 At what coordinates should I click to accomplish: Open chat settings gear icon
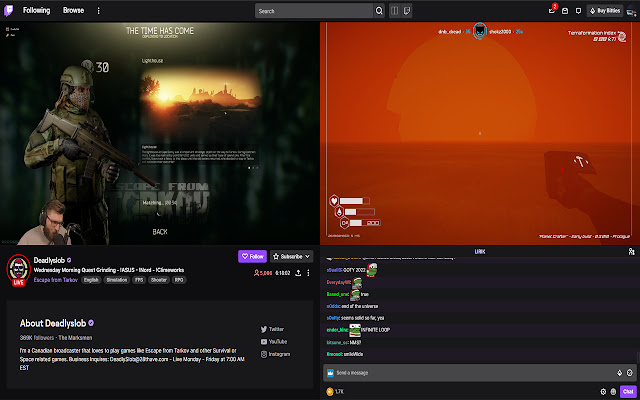tap(603, 392)
